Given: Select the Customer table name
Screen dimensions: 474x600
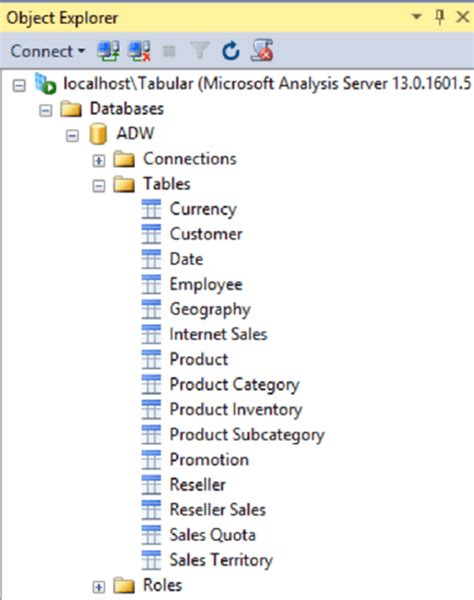Looking at the screenshot, I should coord(206,234).
